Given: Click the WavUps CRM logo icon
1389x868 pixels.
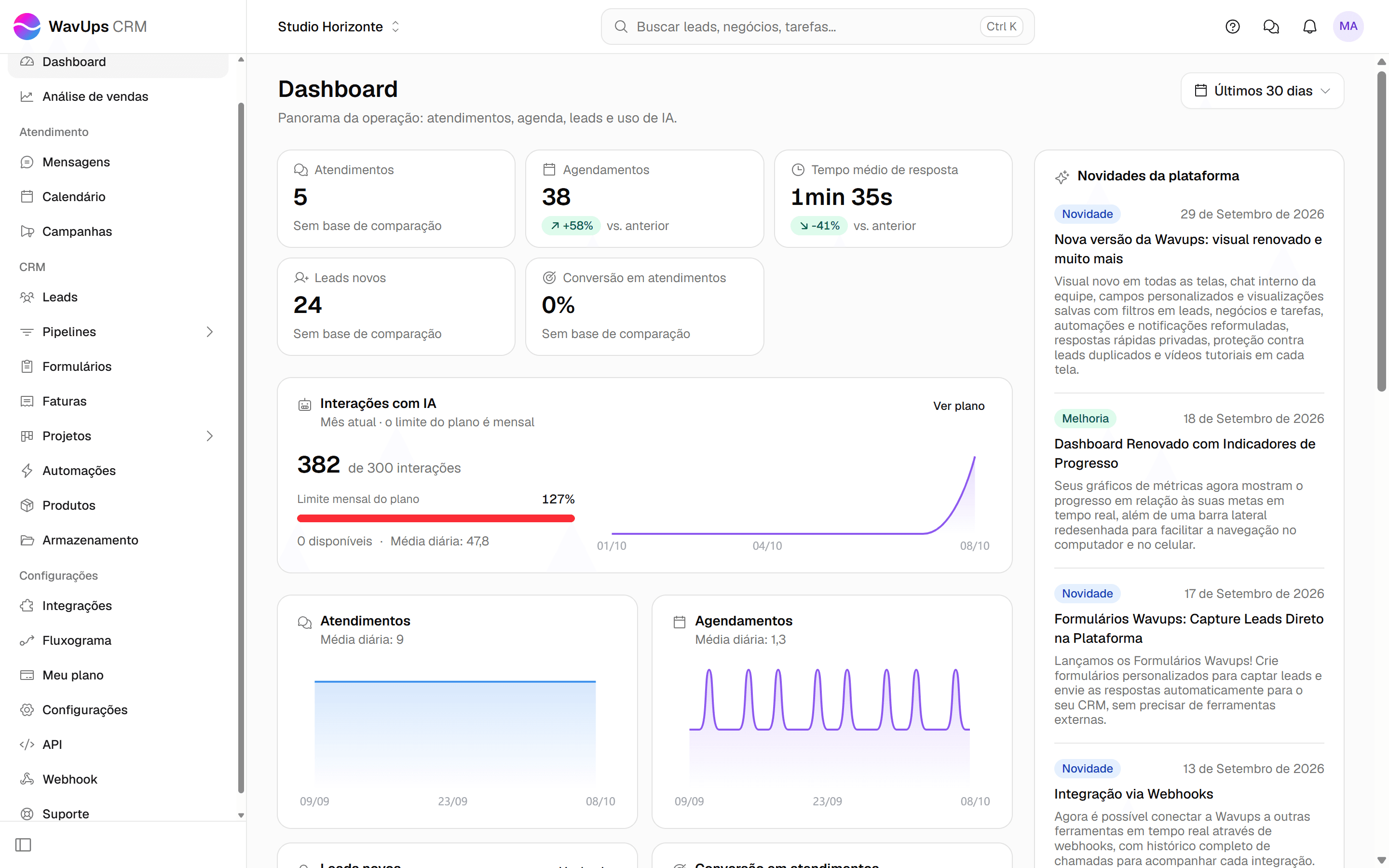Looking at the screenshot, I should [x=27, y=27].
